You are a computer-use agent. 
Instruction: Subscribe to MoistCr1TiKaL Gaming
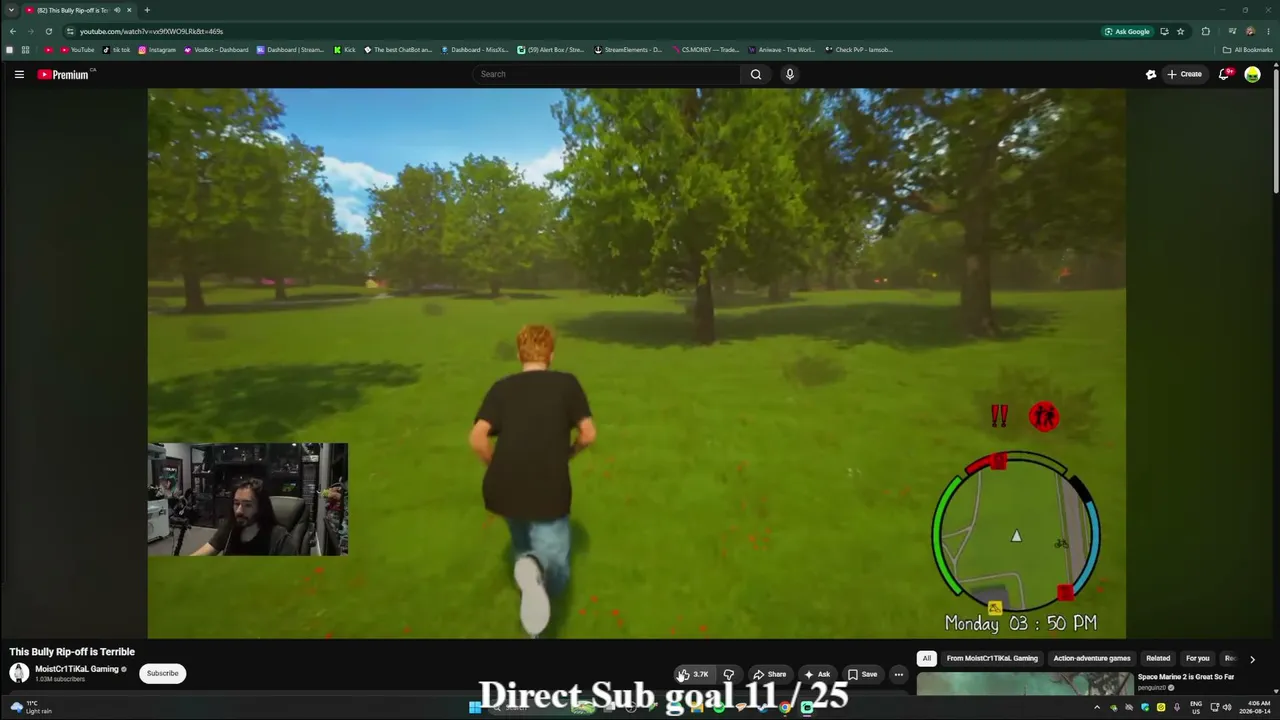click(x=162, y=673)
